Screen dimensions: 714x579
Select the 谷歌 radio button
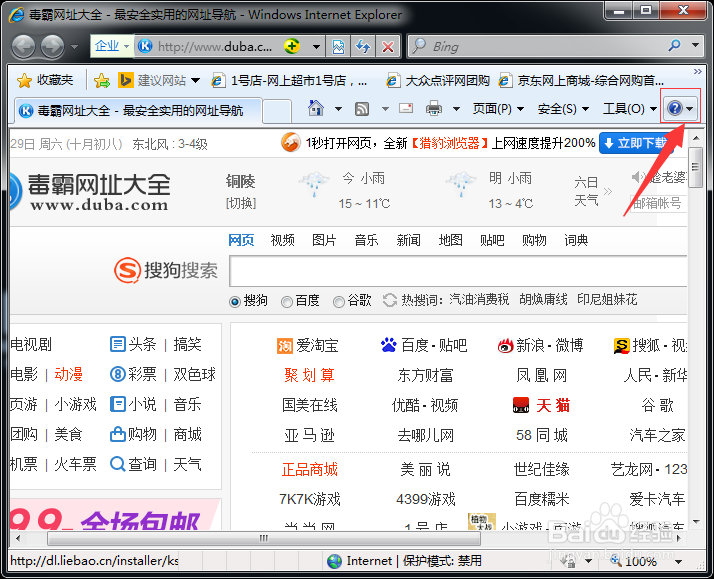pyautogui.click(x=338, y=301)
